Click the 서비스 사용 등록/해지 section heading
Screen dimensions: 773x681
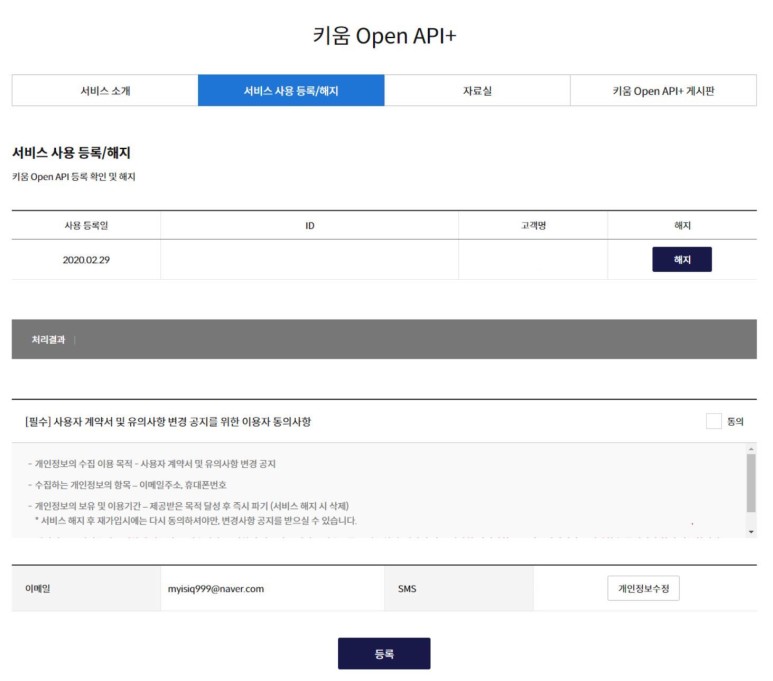(x=71, y=152)
